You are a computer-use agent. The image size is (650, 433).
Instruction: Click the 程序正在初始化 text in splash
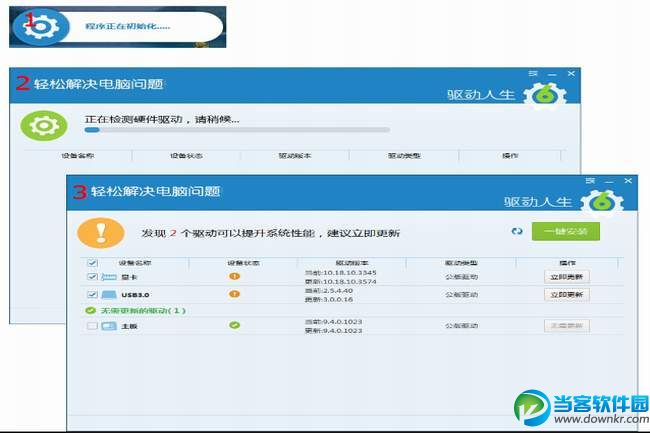[x=128, y=26]
